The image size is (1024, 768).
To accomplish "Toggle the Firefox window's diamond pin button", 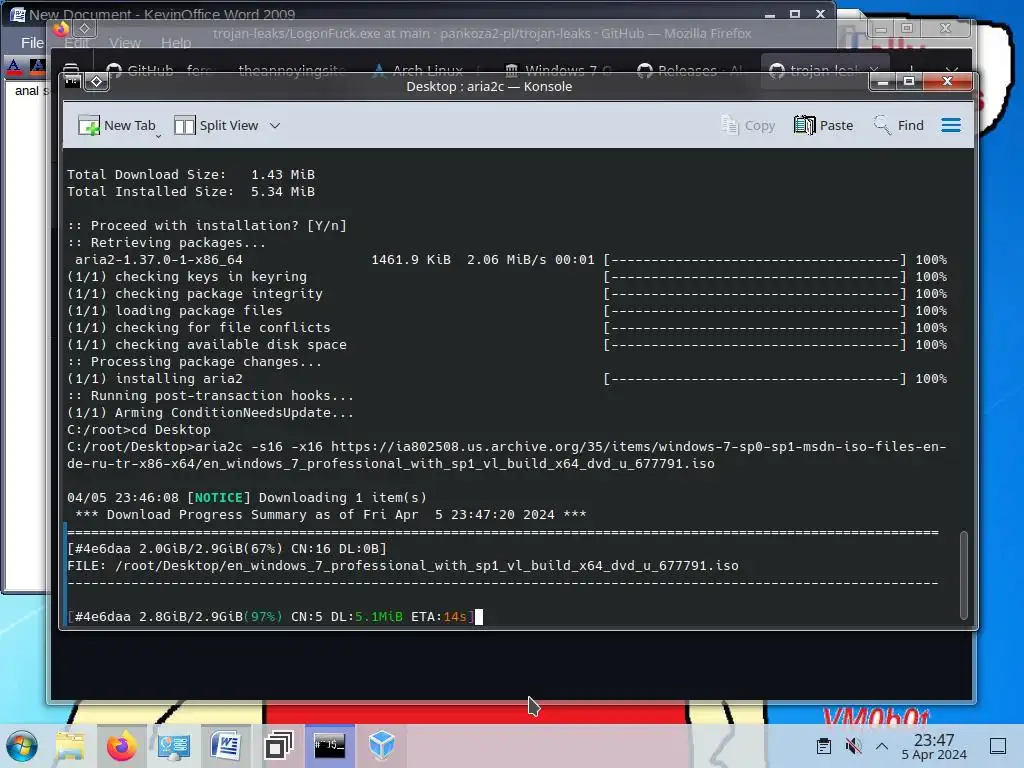I will tap(85, 28).
